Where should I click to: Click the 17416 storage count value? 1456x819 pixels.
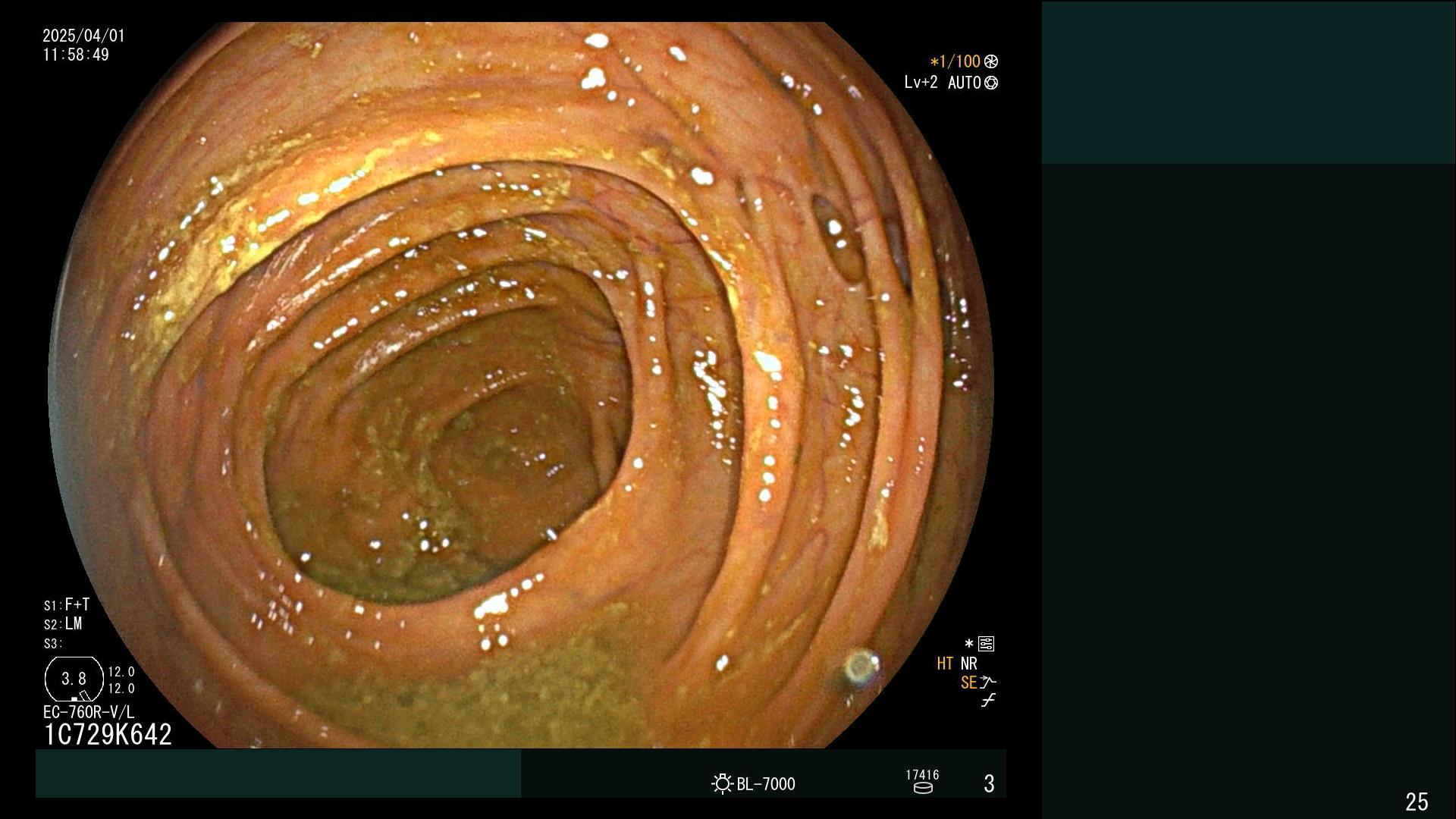click(922, 774)
